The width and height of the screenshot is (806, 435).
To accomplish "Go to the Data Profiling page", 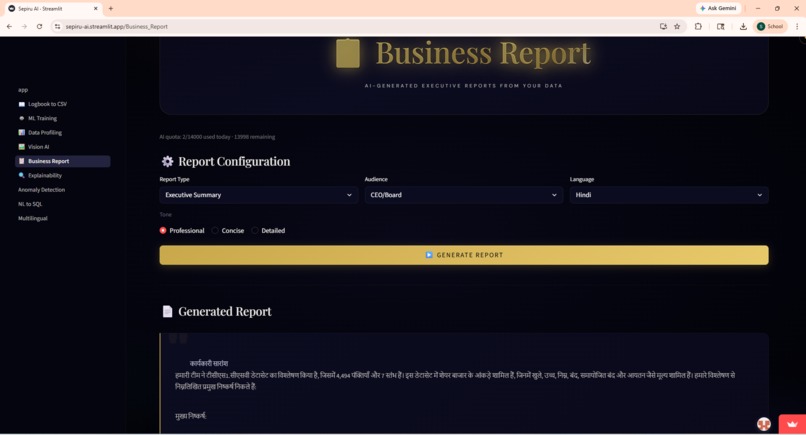I will pos(45,133).
